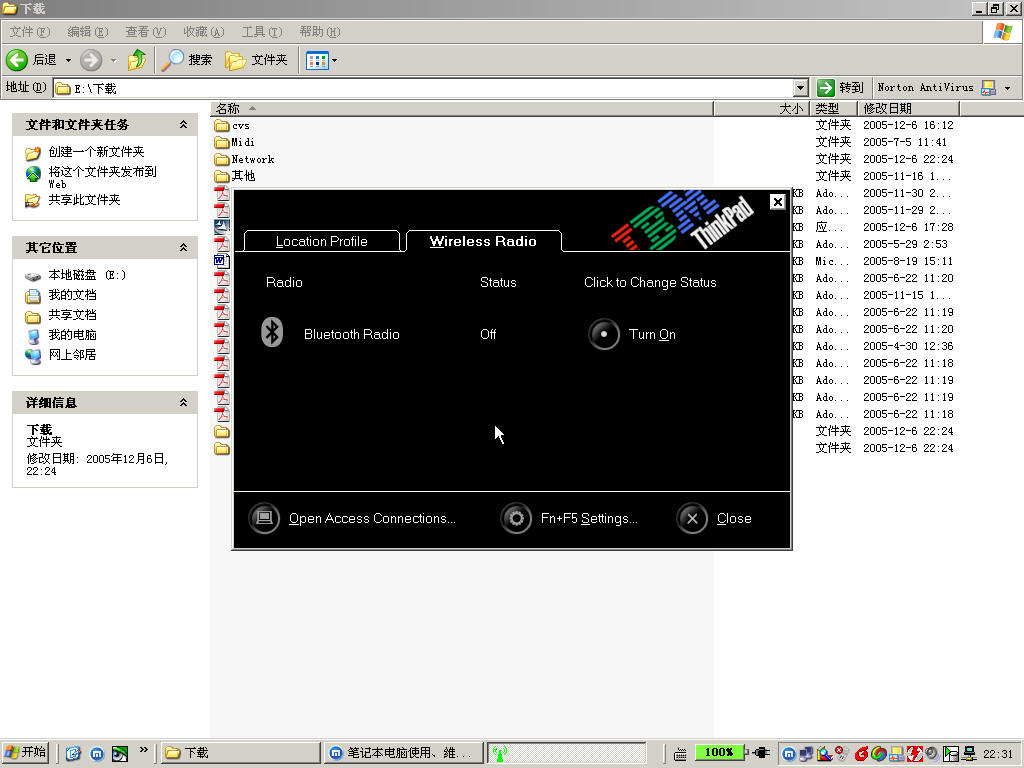This screenshot has height=768, width=1024.
Task: Select the Wireless Radio tab
Action: [x=483, y=241]
